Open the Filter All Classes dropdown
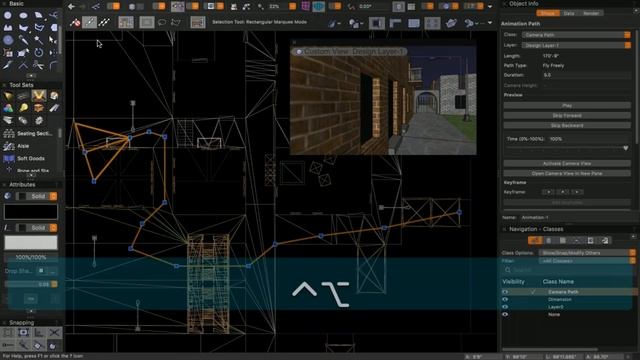 point(587,261)
